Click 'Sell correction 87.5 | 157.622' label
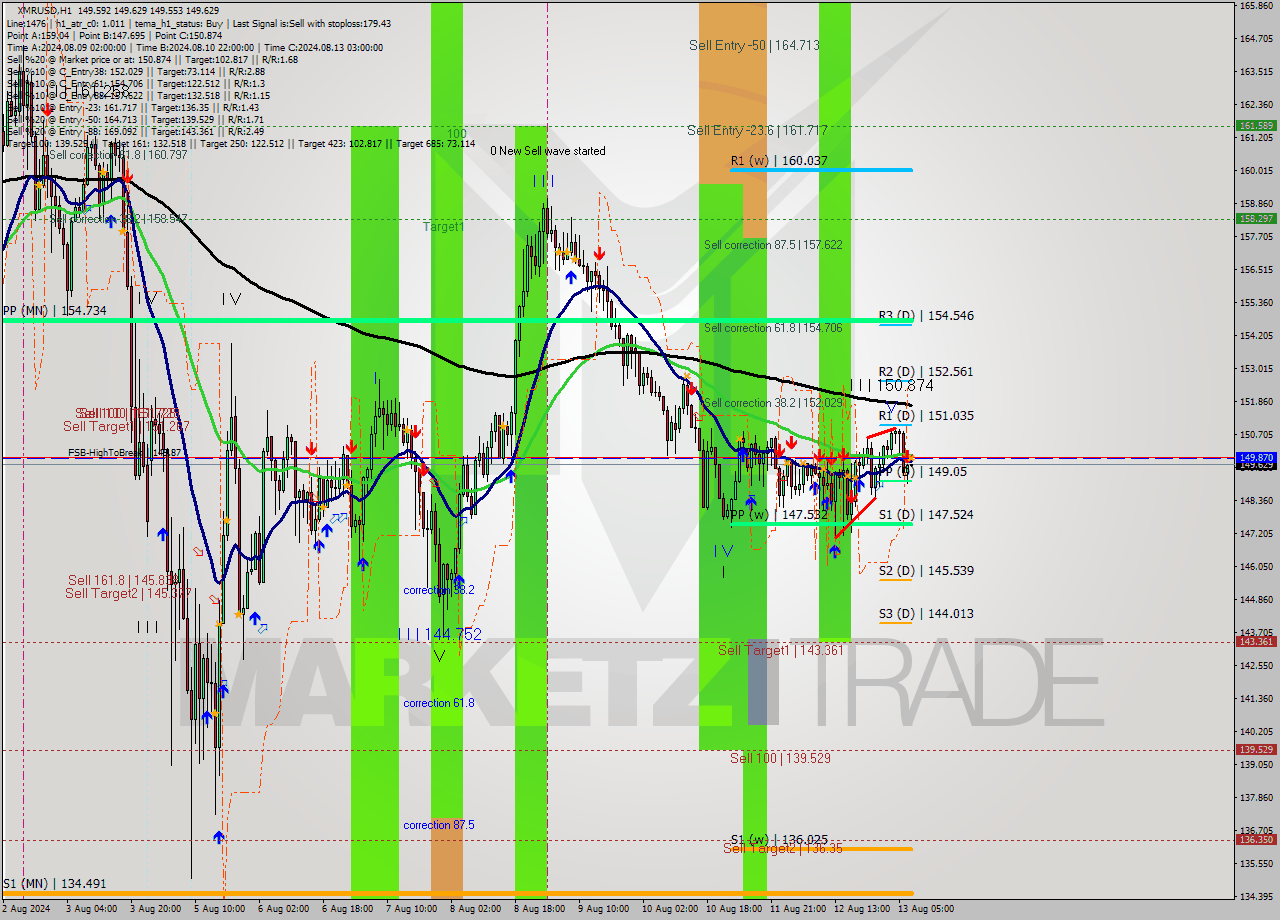Image resolution: width=1280 pixels, height=920 pixels. pyautogui.click(x=772, y=245)
